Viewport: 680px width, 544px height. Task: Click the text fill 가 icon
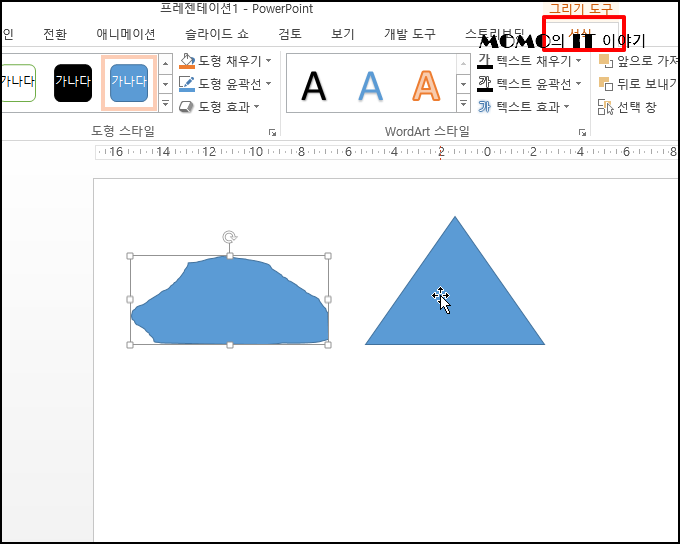(484, 61)
